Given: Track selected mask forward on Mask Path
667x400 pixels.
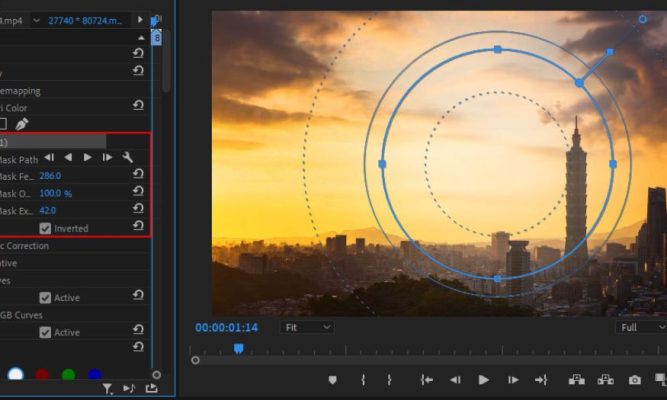Looking at the screenshot, I should click(x=87, y=157).
